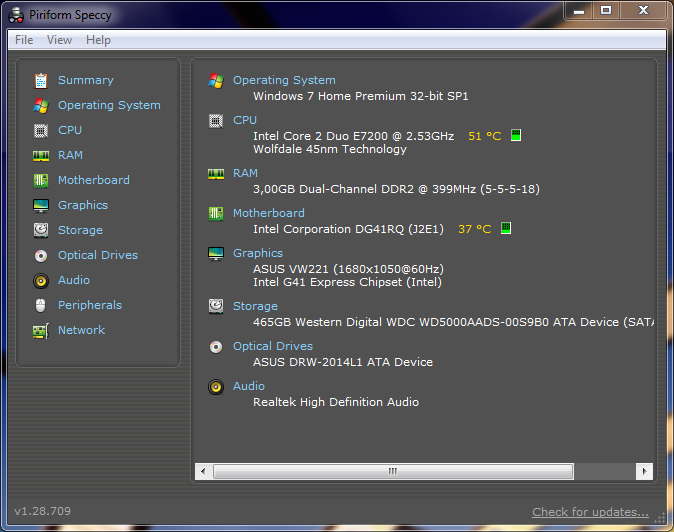Open Audio section in sidebar
The width and height of the screenshot is (674, 532).
(74, 280)
